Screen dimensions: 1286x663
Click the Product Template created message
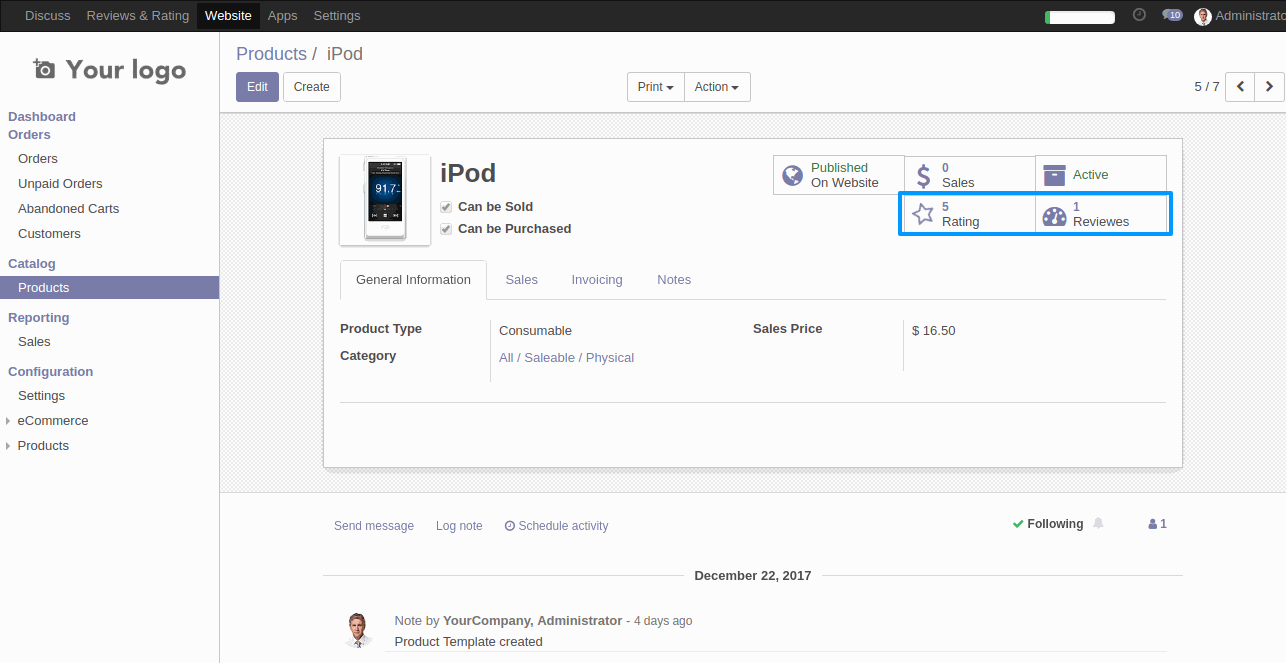pos(469,642)
